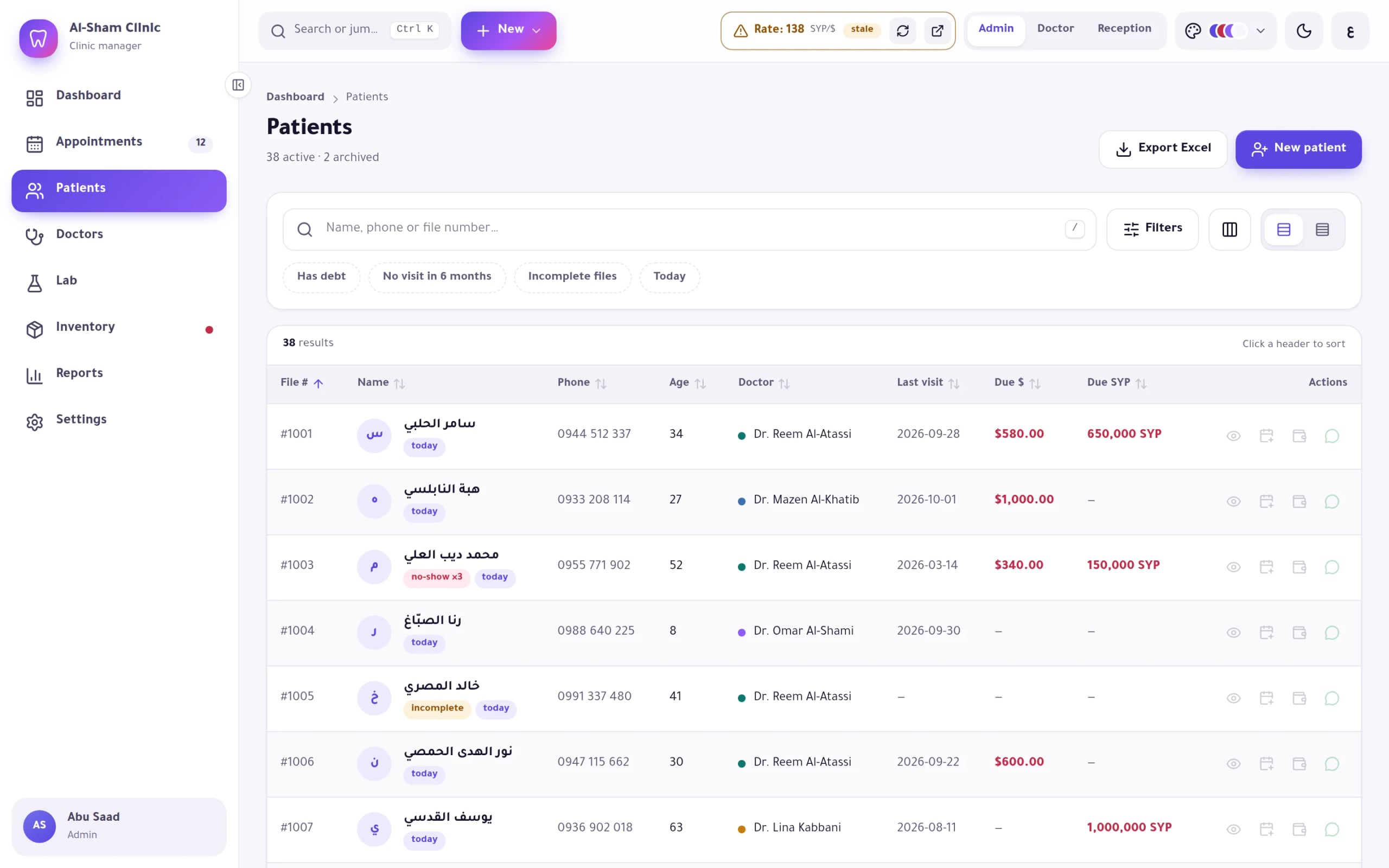Switch to comfortable row view
This screenshot has height=868, width=1389.
[x=1283, y=229]
